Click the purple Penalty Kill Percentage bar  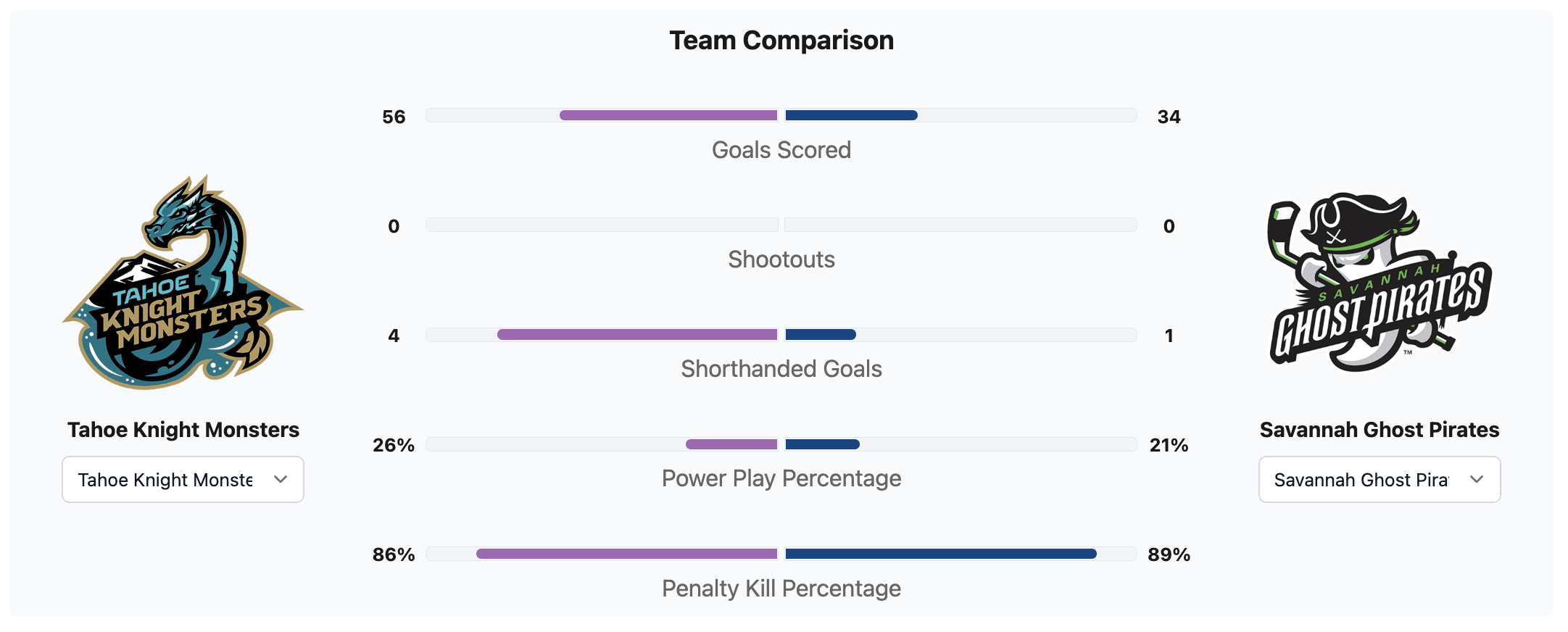pyautogui.click(x=626, y=554)
